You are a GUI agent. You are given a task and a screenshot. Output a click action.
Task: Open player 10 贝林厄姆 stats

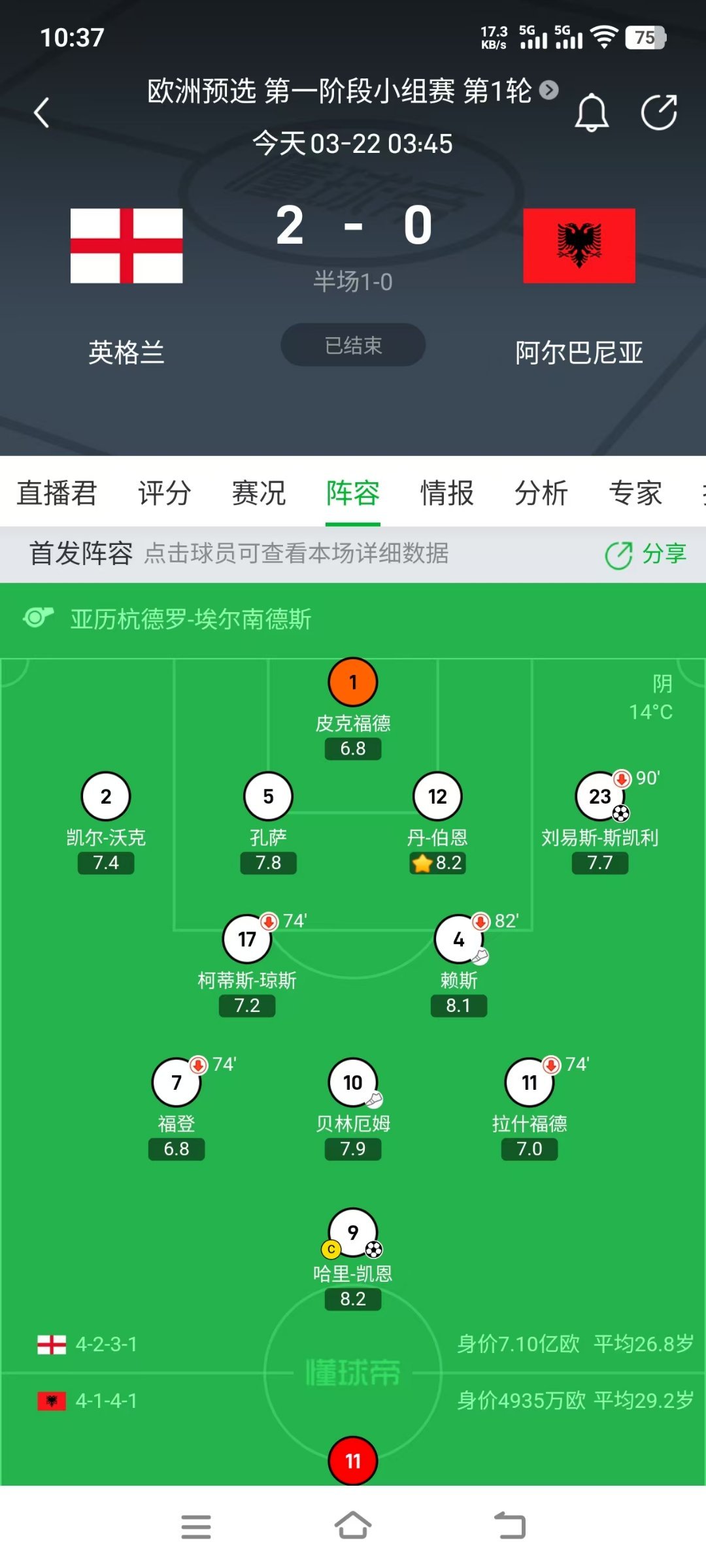[x=353, y=1083]
